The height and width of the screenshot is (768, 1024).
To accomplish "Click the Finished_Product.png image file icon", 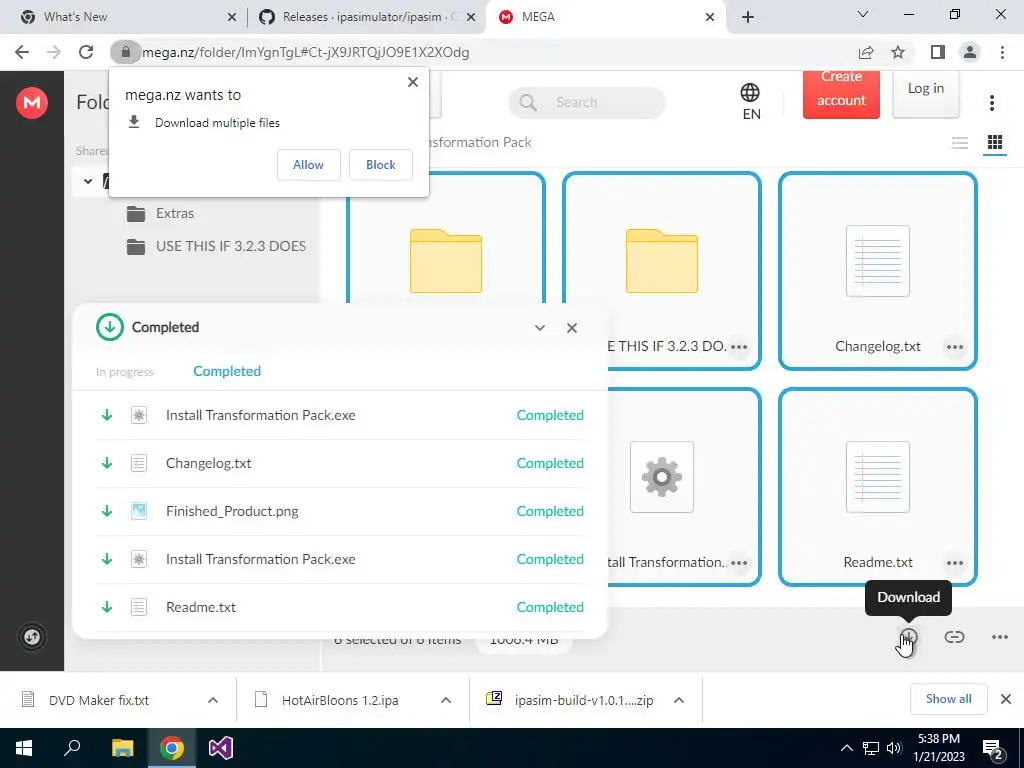I will coord(138,511).
